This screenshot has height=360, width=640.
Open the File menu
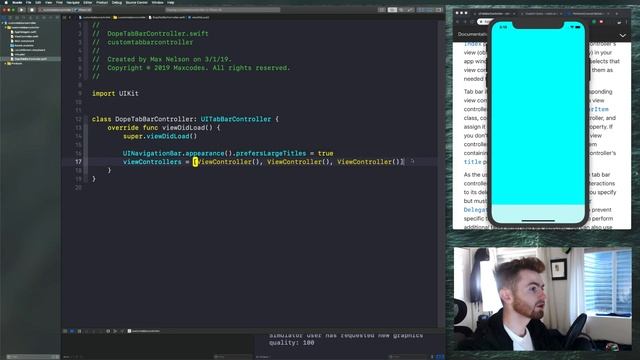tap(29, 2)
